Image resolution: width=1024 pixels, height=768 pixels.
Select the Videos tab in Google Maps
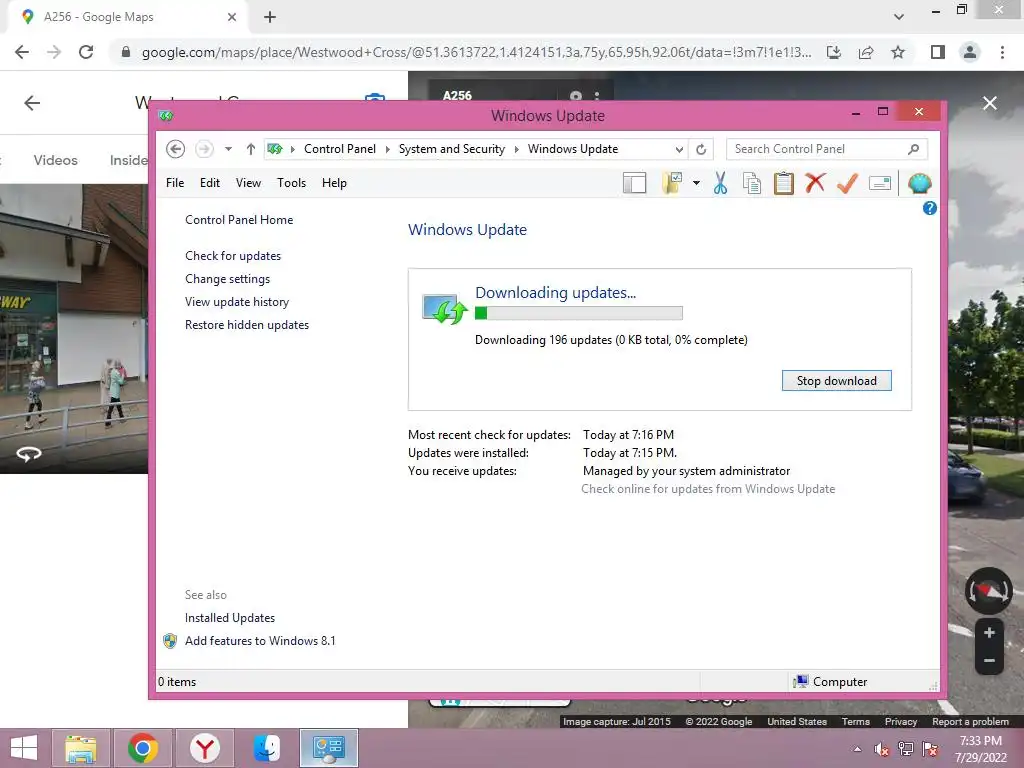pos(56,160)
